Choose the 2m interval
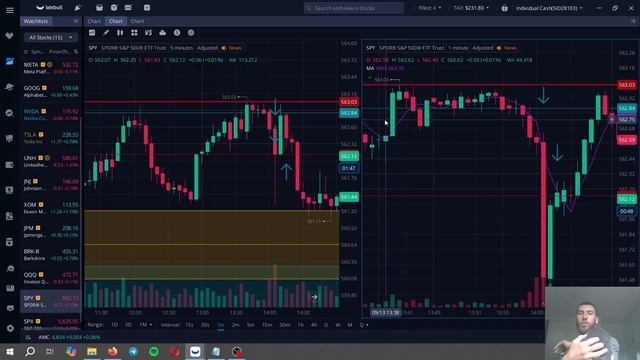Screen dimensions: 640x360 236,325
